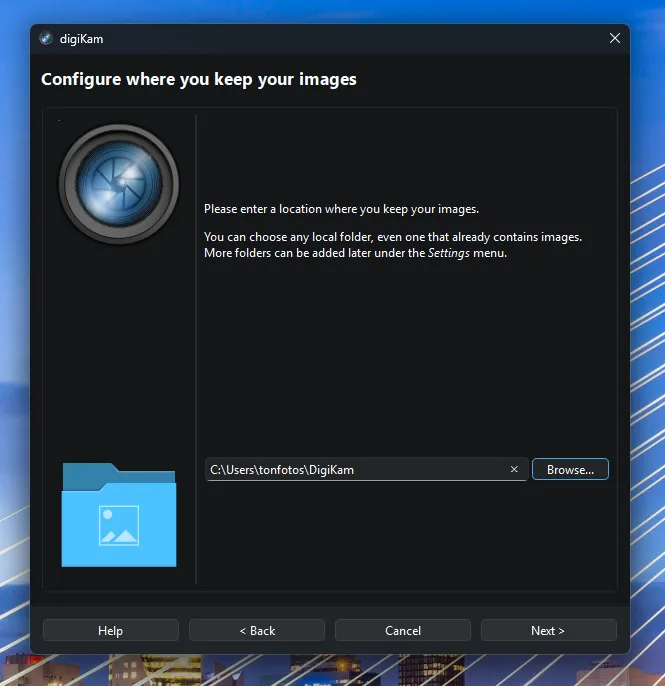Click the italic word 'Settings' in the description
665x686 pixels.
448,253
